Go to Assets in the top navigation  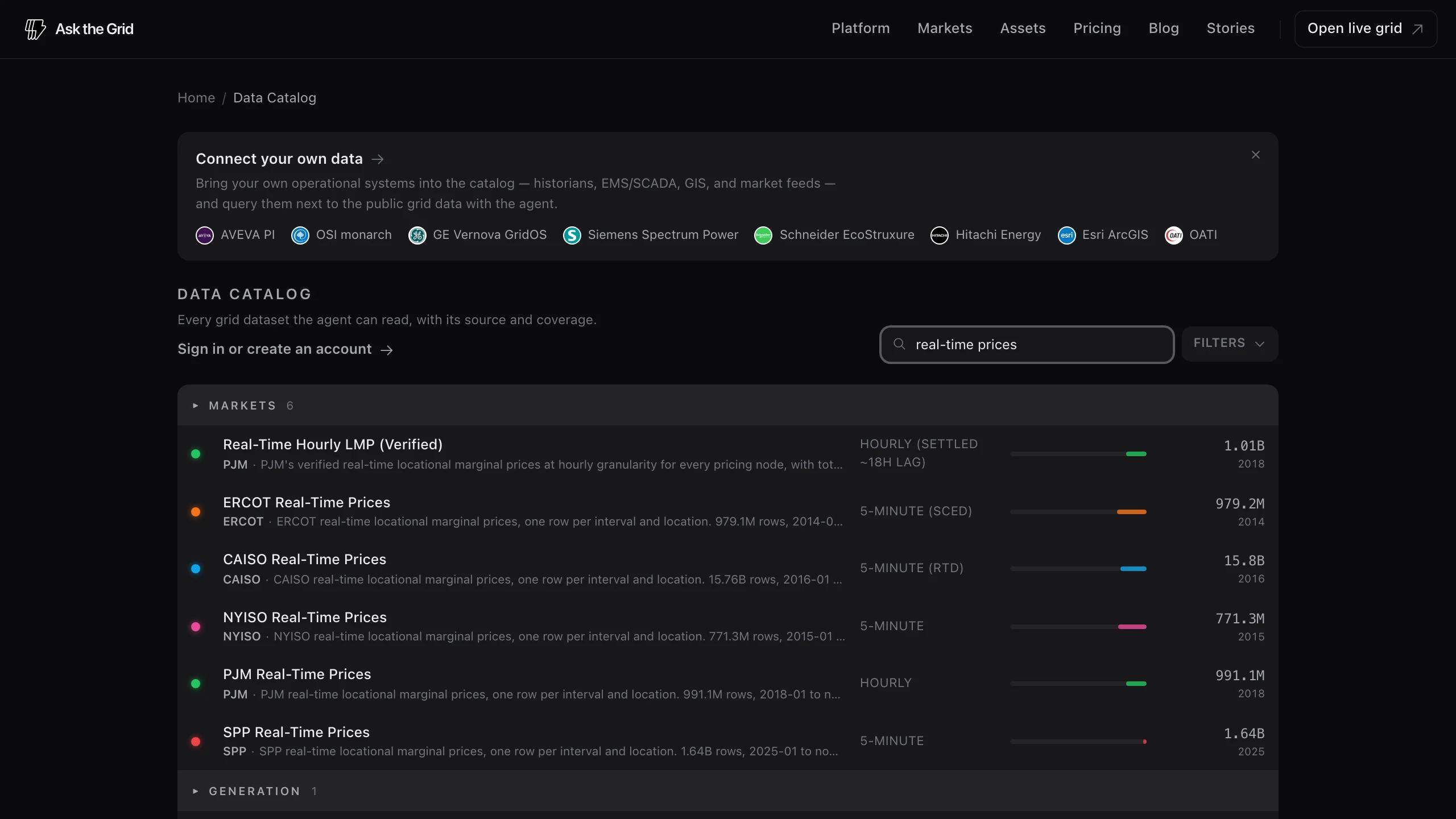pyautogui.click(x=1023, y=28)
